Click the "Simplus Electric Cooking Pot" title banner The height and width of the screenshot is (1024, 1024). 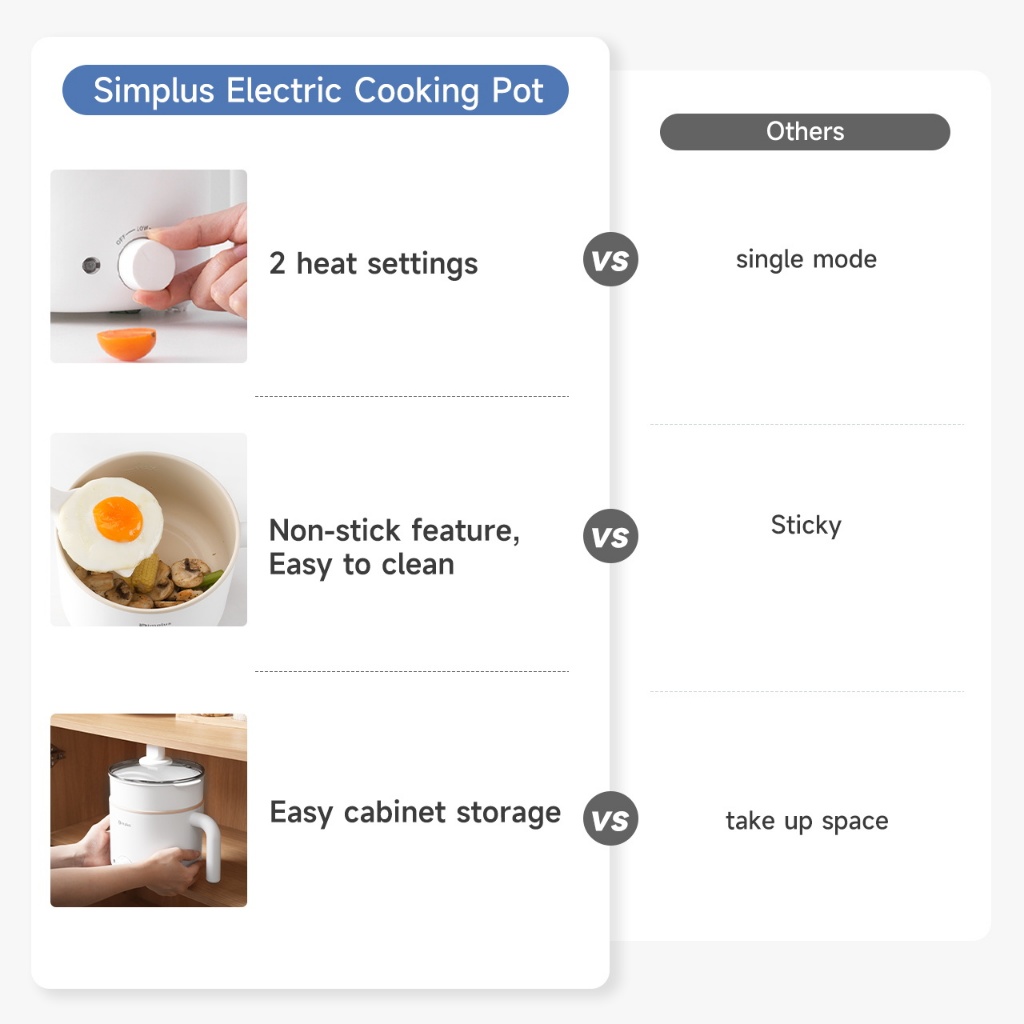click(315, 91)
